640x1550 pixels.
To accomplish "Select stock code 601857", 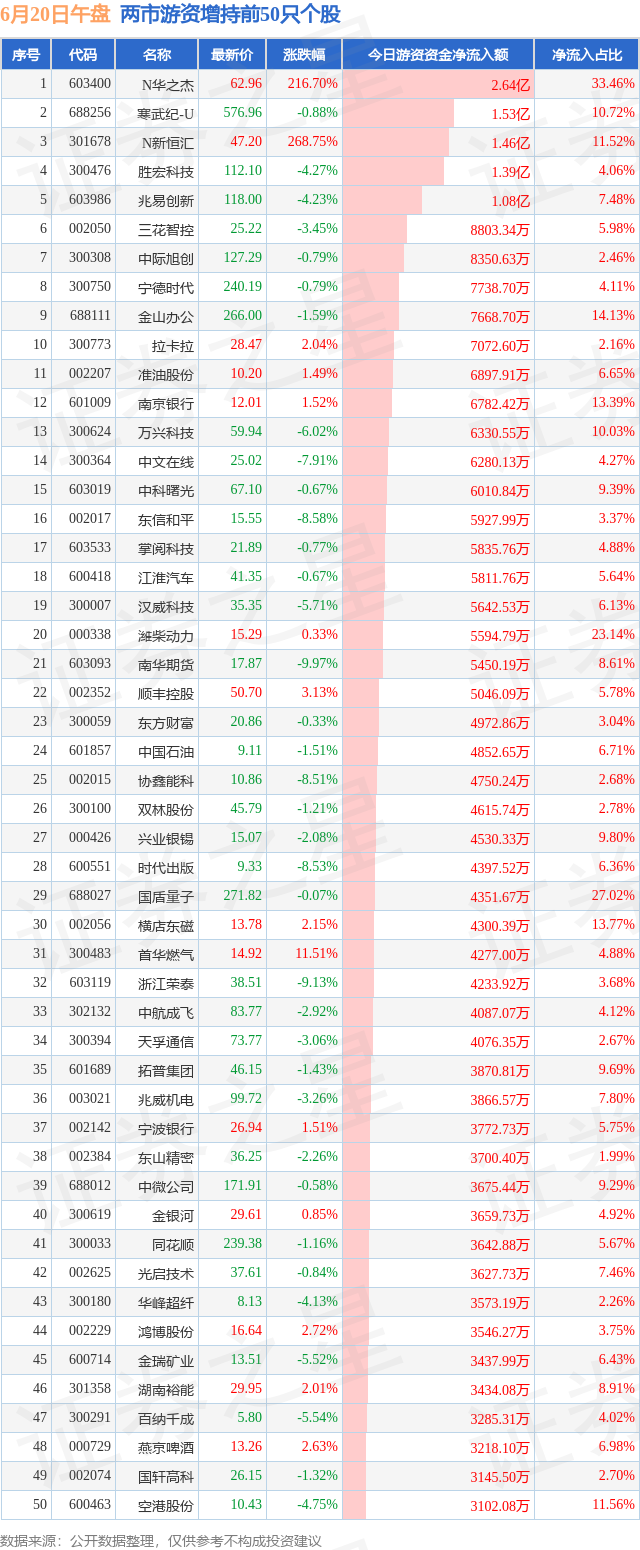I will [x=89, y=751].
